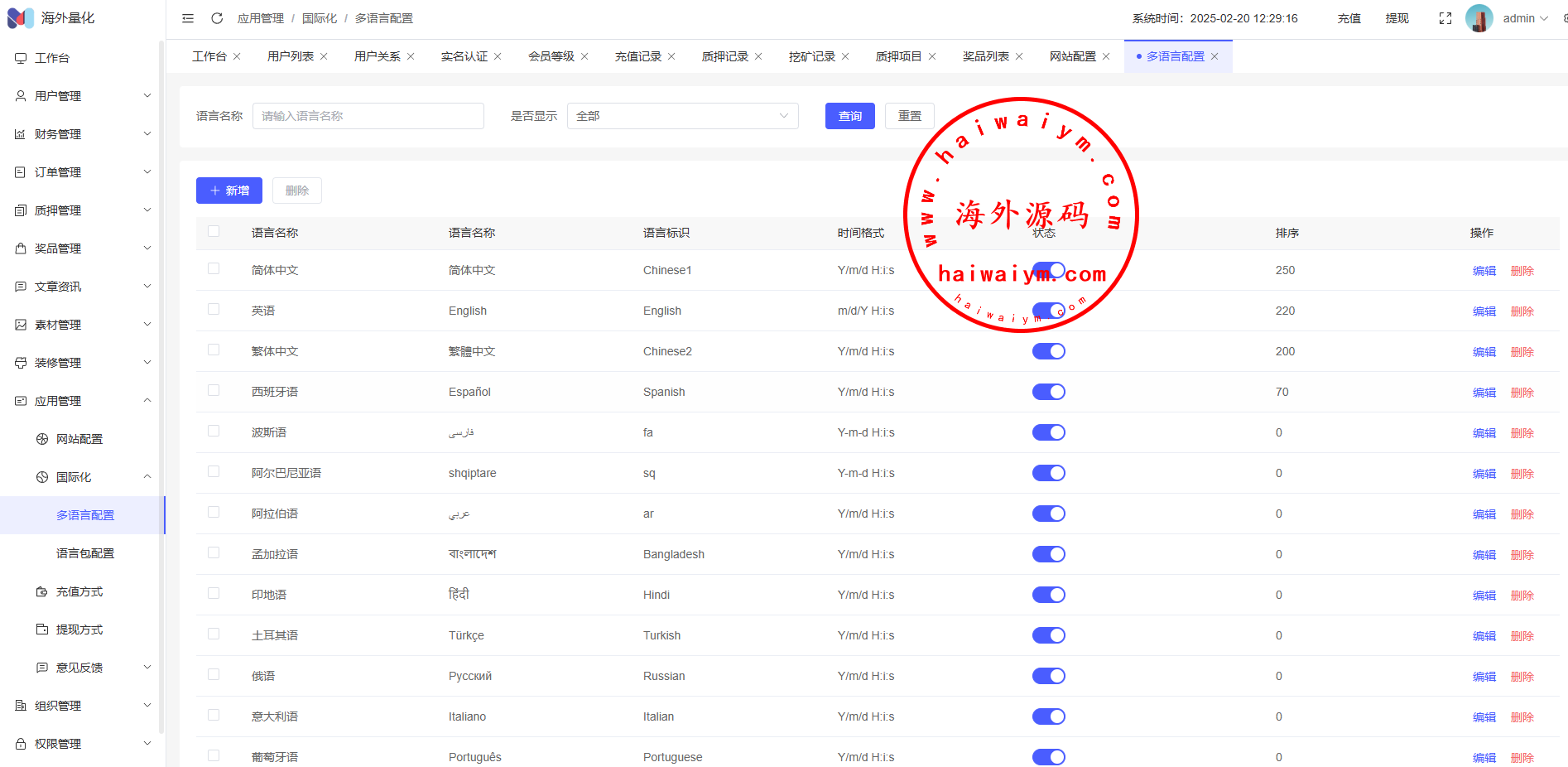Screen dimensions: 1568x767
Task: Switch to the 充值记录 tab
Action: click(x=637, y=56)
